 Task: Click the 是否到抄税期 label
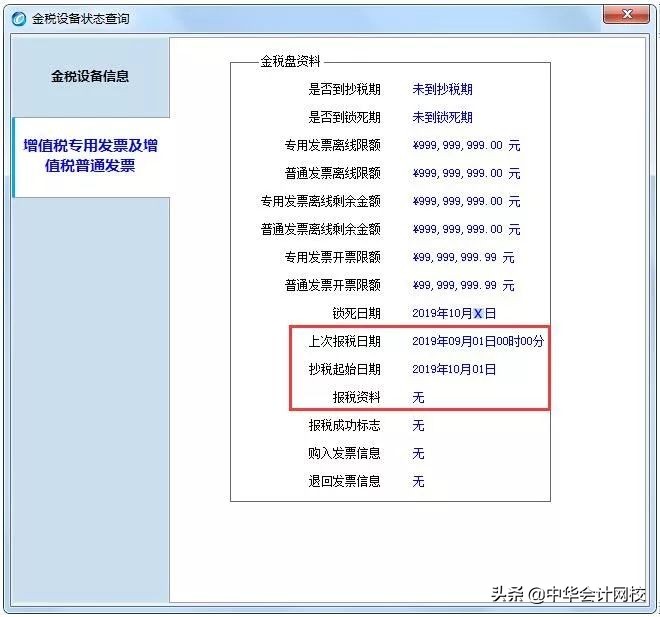tap(344, 89)
